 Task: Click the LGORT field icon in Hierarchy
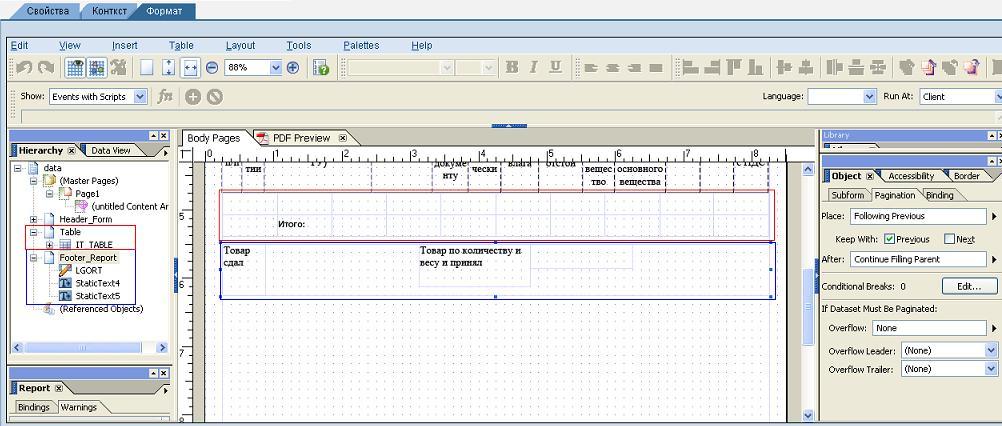(65, 270)
